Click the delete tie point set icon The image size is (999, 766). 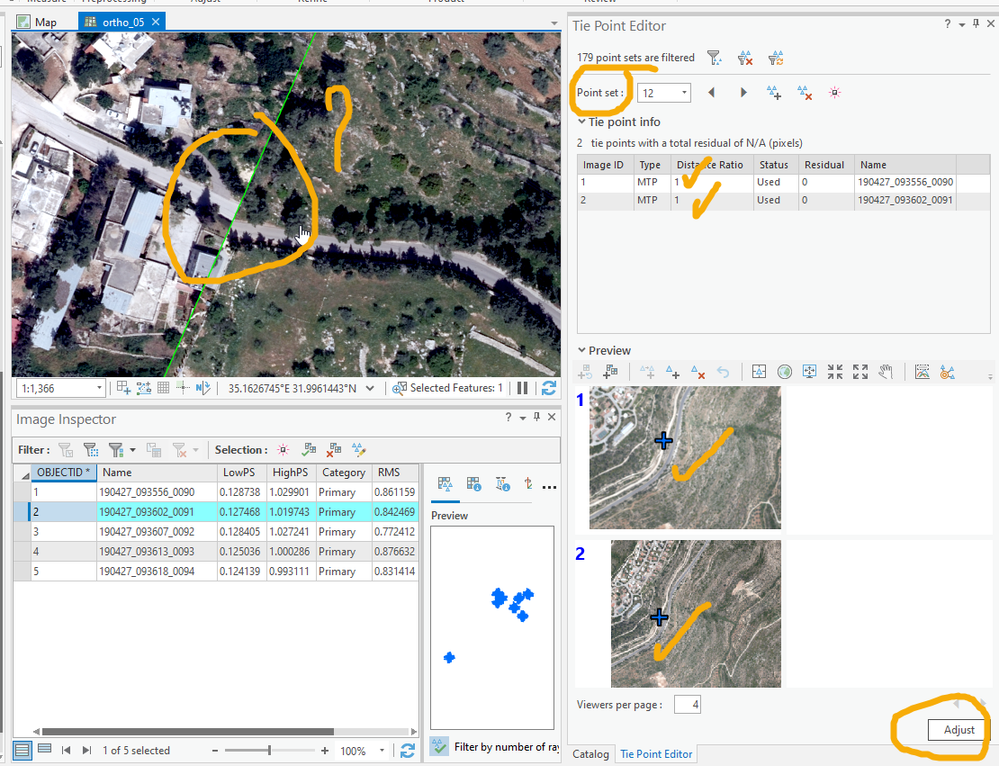click(804, 93)
